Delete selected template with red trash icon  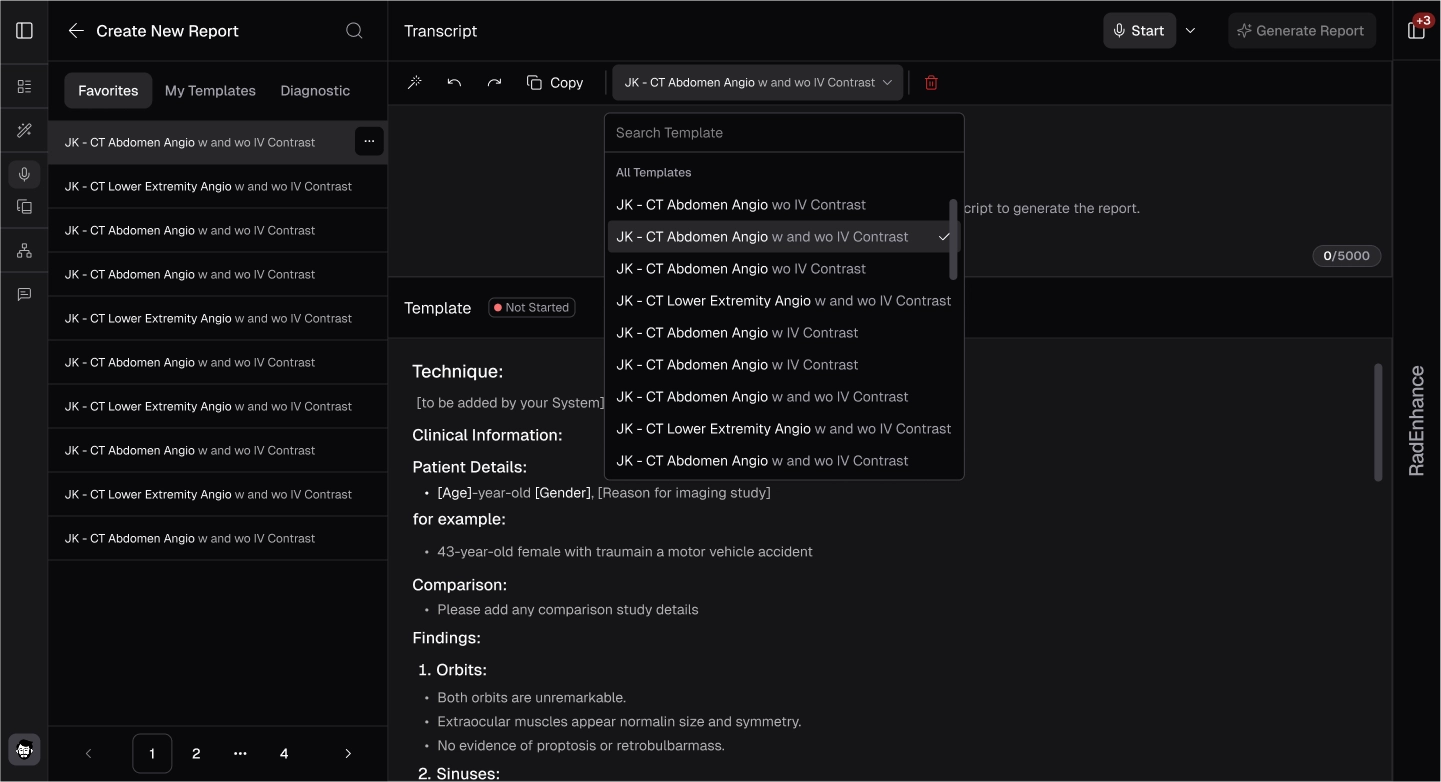tap(931, 83)
